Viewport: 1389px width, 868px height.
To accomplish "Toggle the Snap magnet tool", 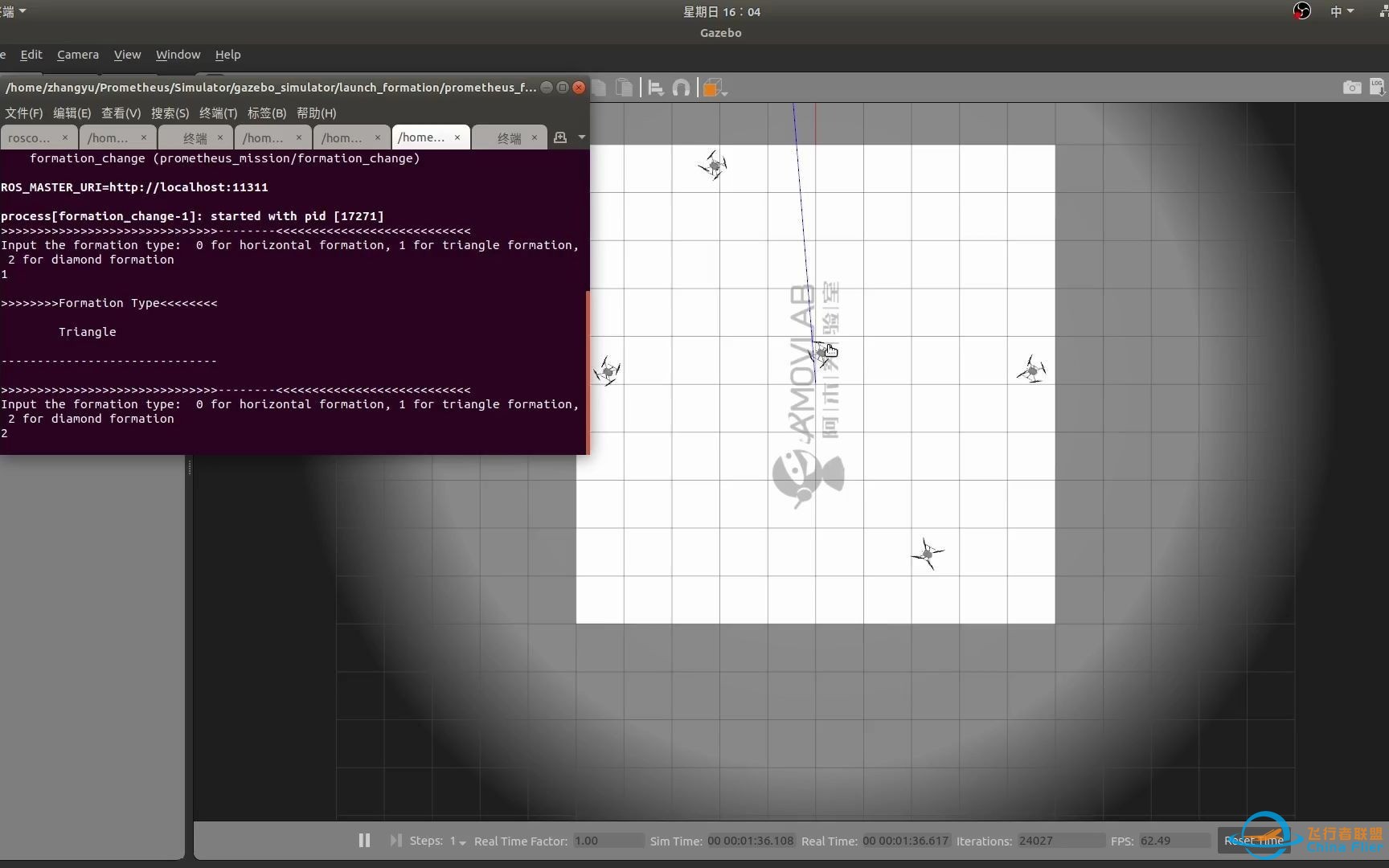I will click(681, 88).
